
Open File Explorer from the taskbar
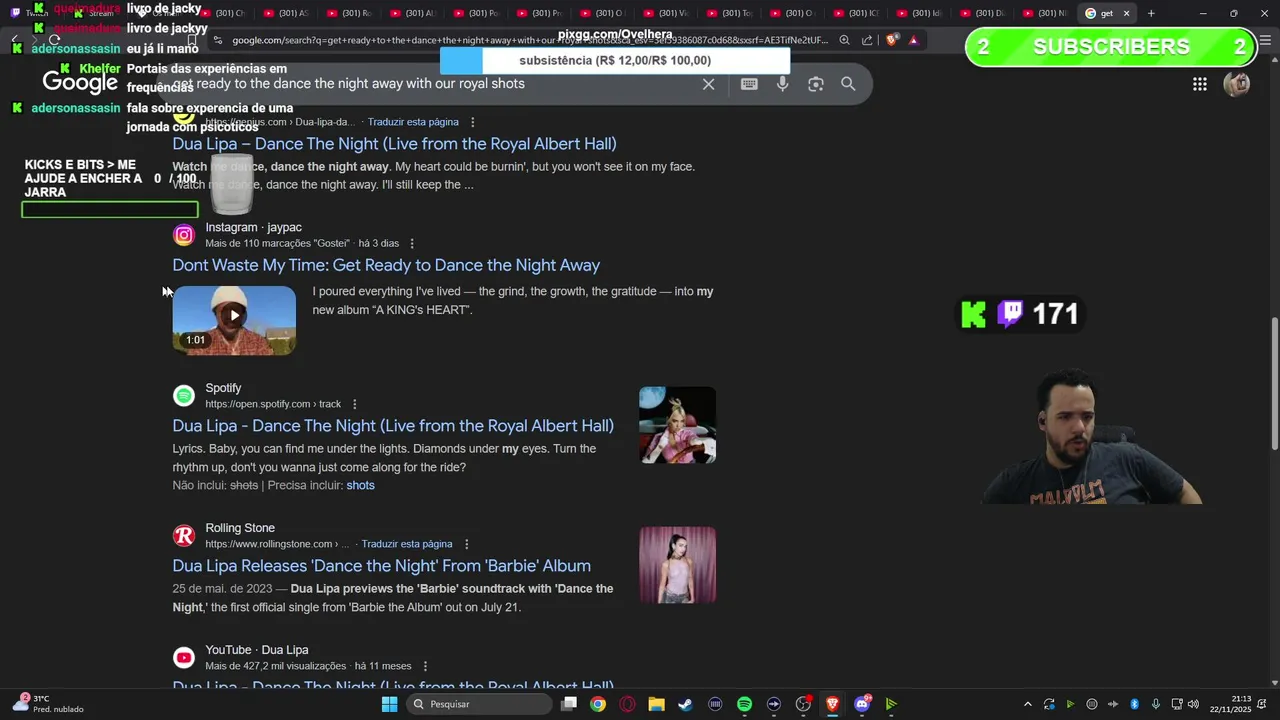[656, 704]
